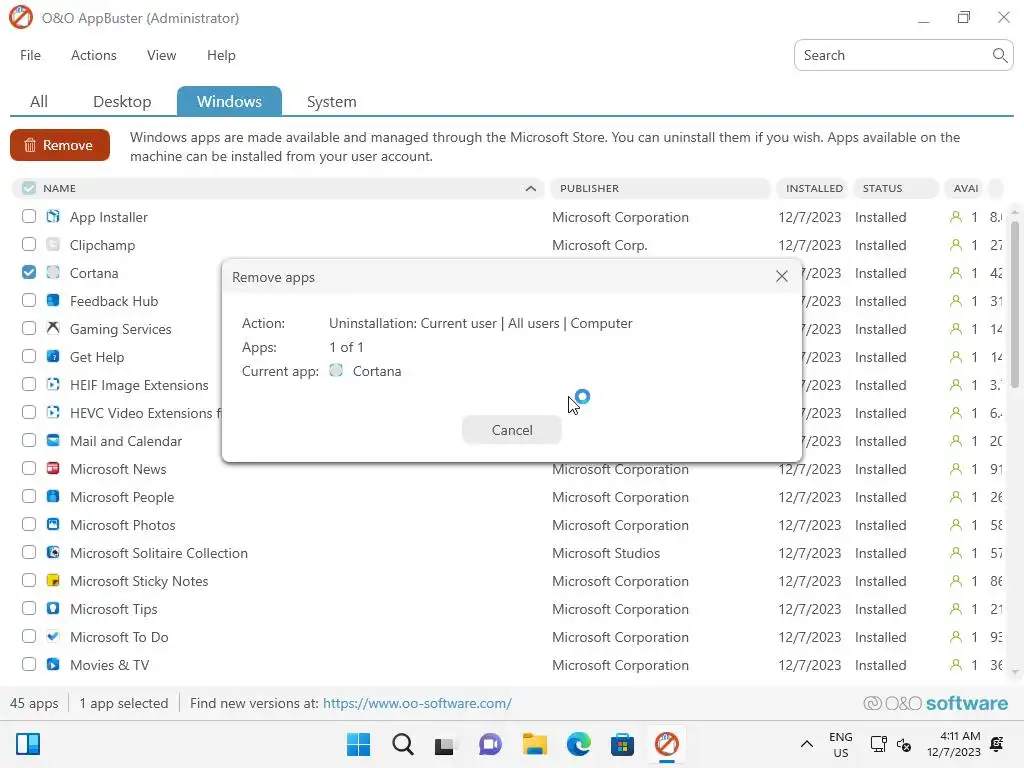Check the Microsoft To Do checkbox
This screenshot has height=768, width=1024.
[29, 636]
